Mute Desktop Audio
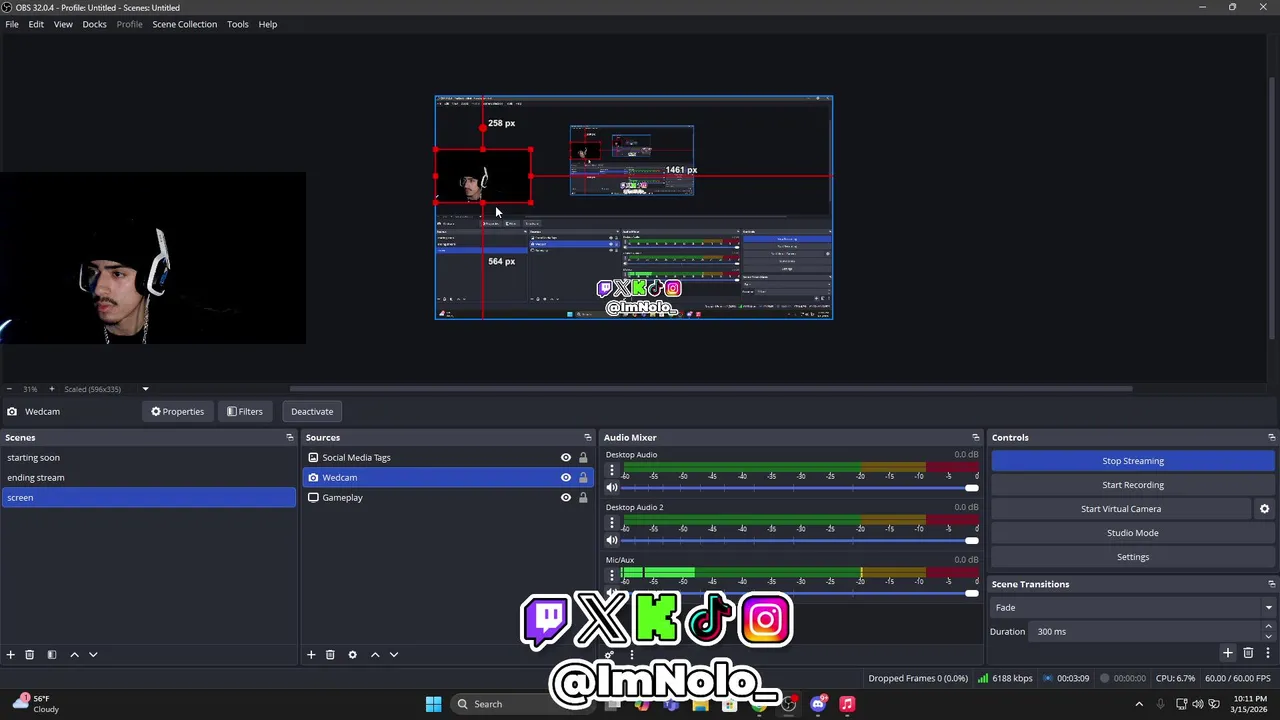Screen dimensions: 1280x720 pos(612,488)
